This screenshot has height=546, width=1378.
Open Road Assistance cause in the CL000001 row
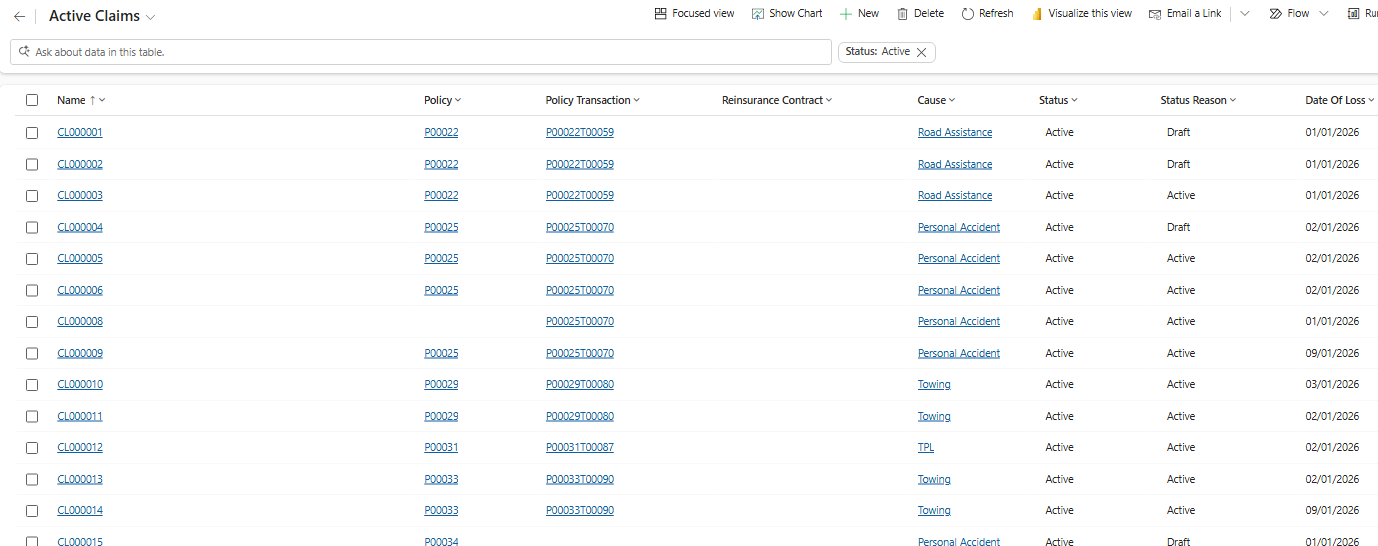pyautogui.click(x=955, y=132)
